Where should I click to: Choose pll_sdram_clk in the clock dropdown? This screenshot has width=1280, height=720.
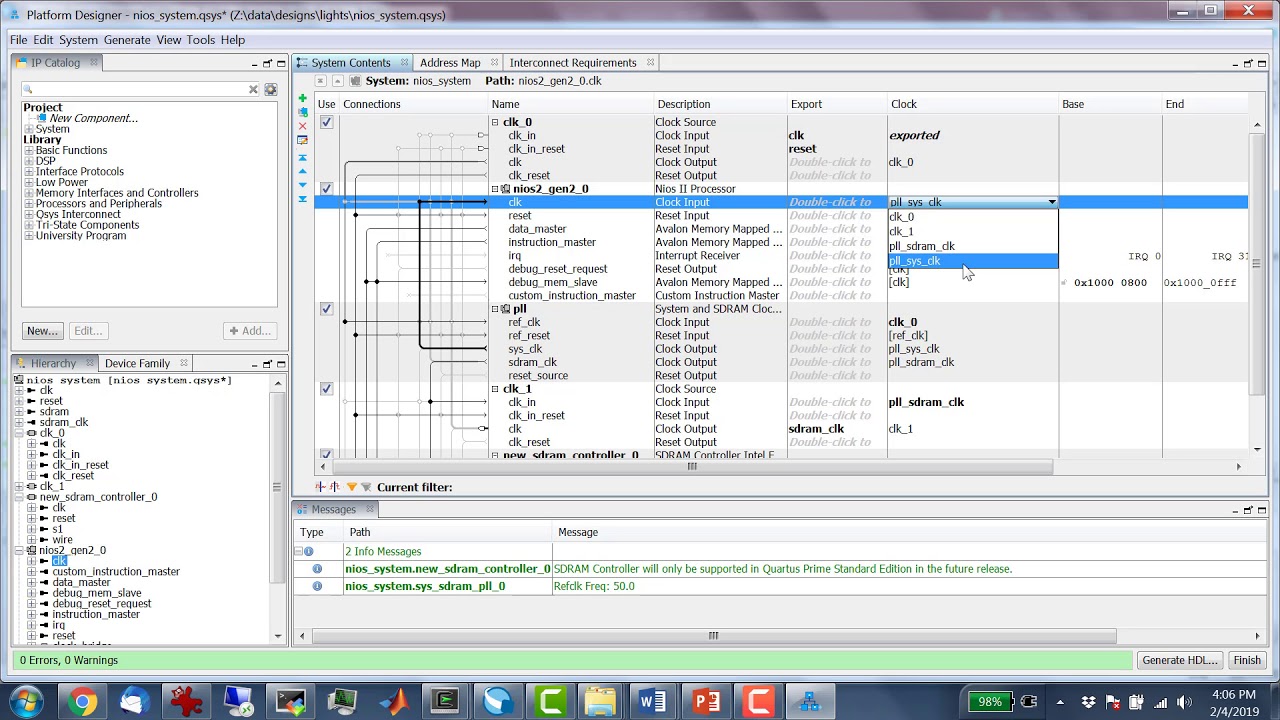tap(972, 246)
